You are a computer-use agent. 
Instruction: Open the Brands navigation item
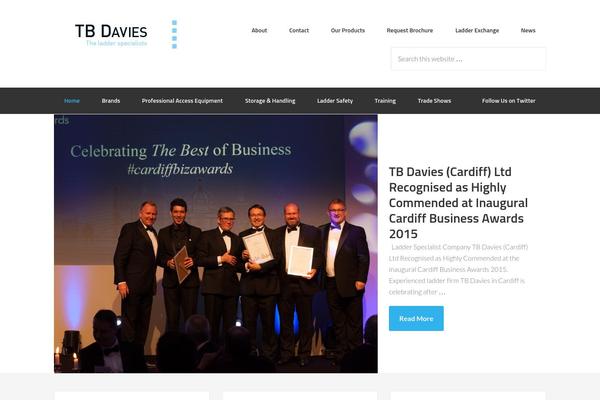[x=111, y=101]
